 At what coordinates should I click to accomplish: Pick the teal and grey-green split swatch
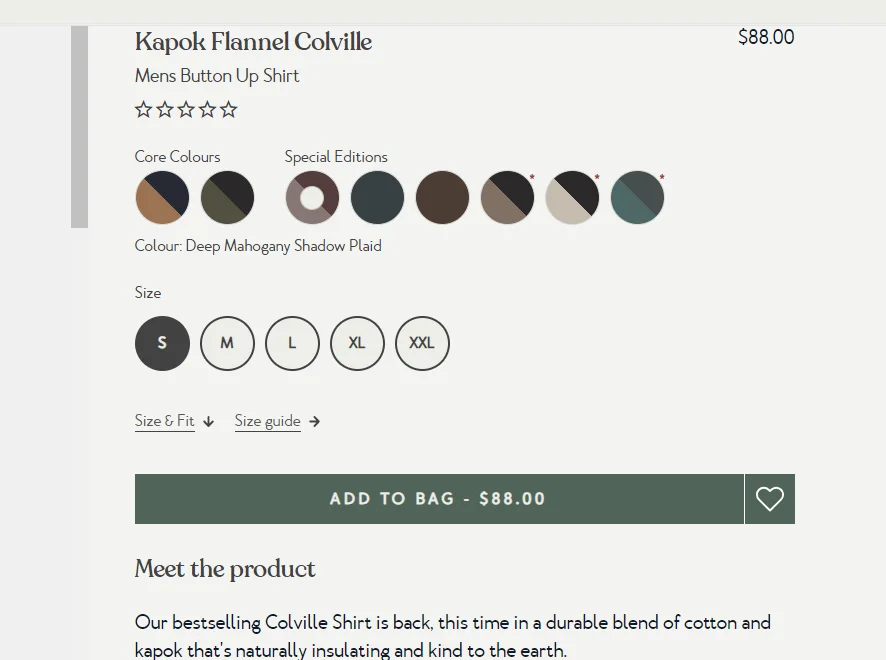coord(637,197)
